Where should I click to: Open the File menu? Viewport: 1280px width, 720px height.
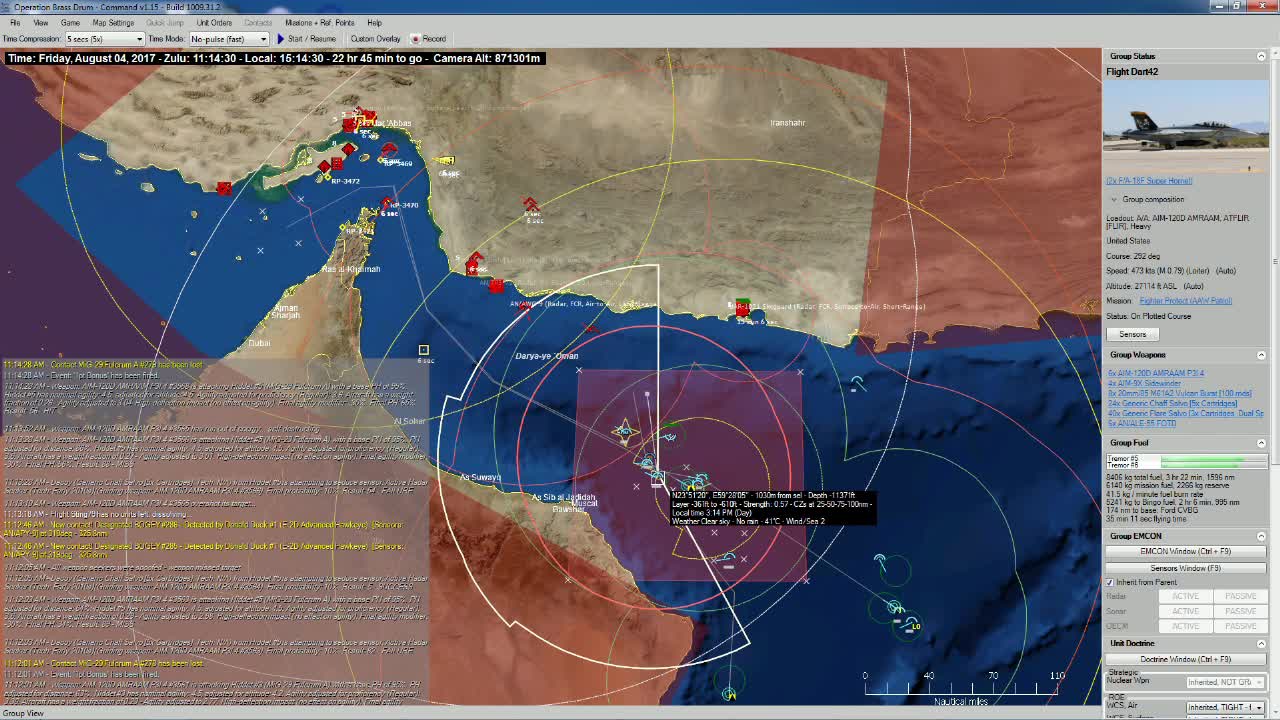click(15, 22)
